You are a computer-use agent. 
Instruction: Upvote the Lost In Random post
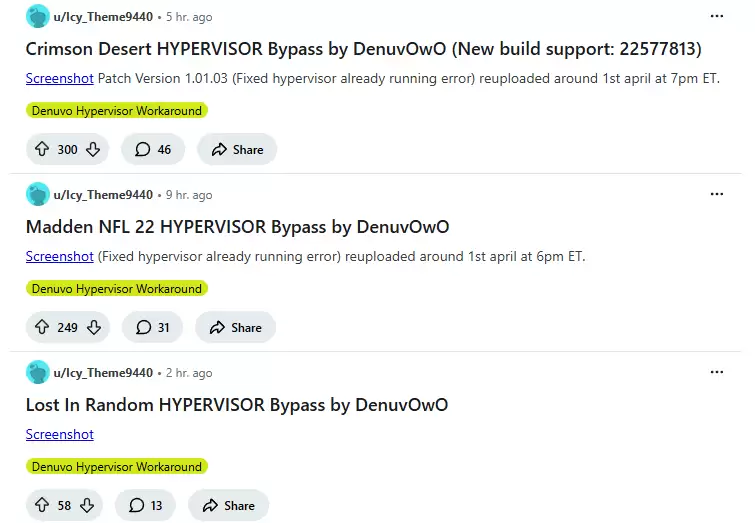tap(42, 505)
